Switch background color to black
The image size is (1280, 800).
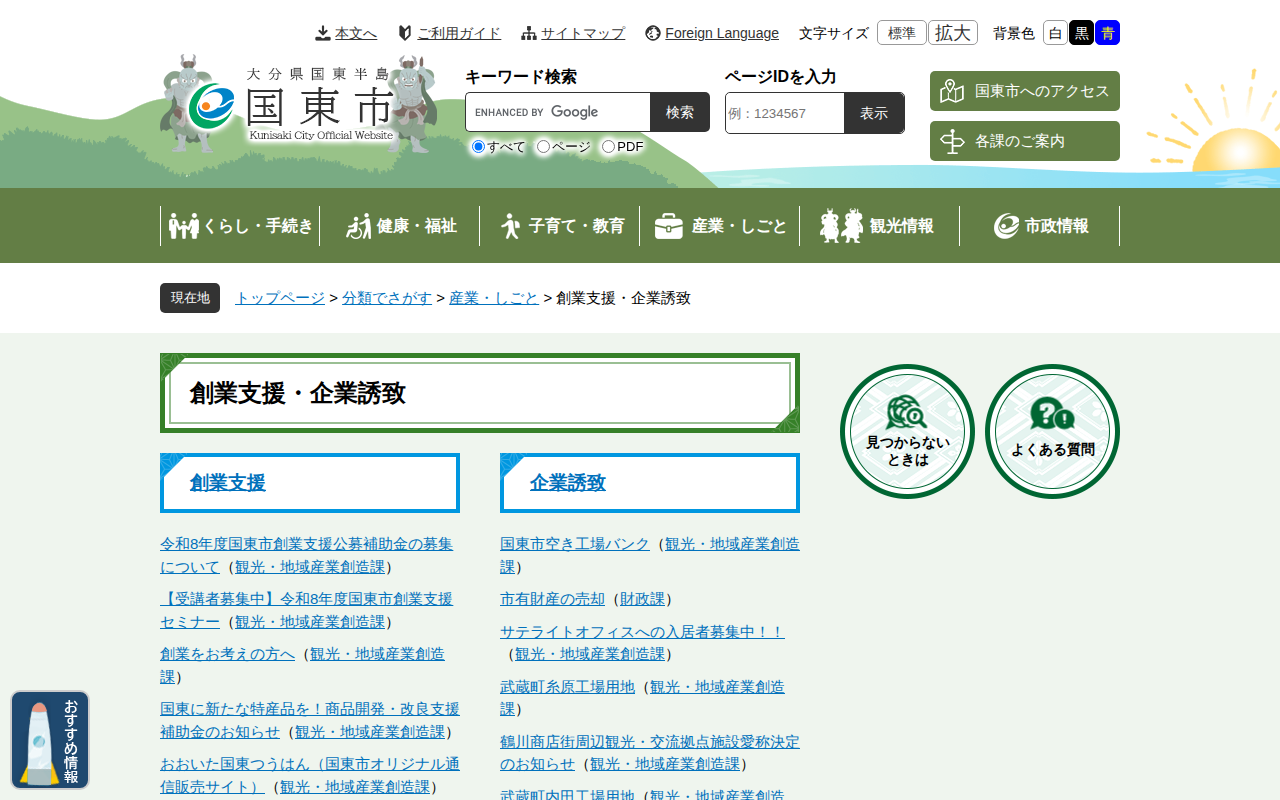[x=1081, y=33]
